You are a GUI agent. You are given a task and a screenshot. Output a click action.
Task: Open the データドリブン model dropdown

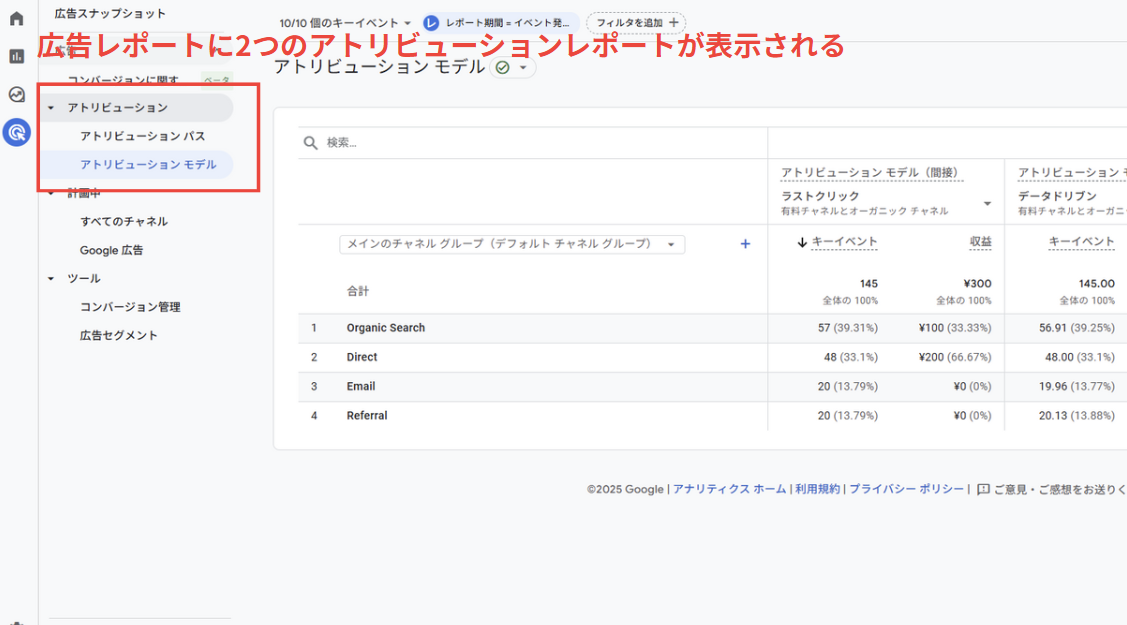click(1072, 203)
